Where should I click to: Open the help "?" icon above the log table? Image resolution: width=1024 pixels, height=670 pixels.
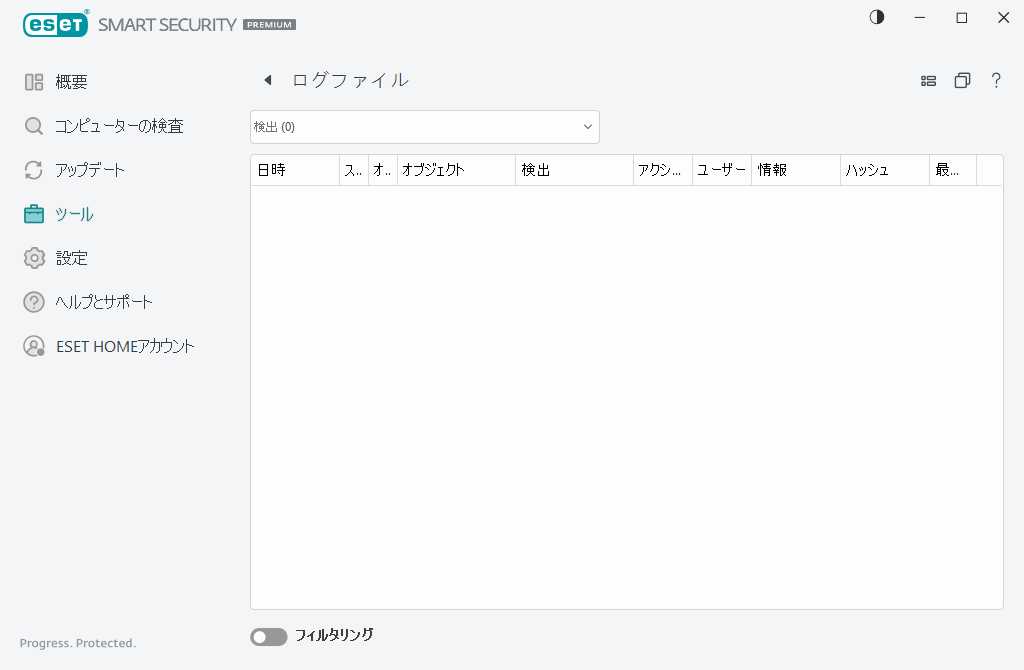click(x=996, y=80)
